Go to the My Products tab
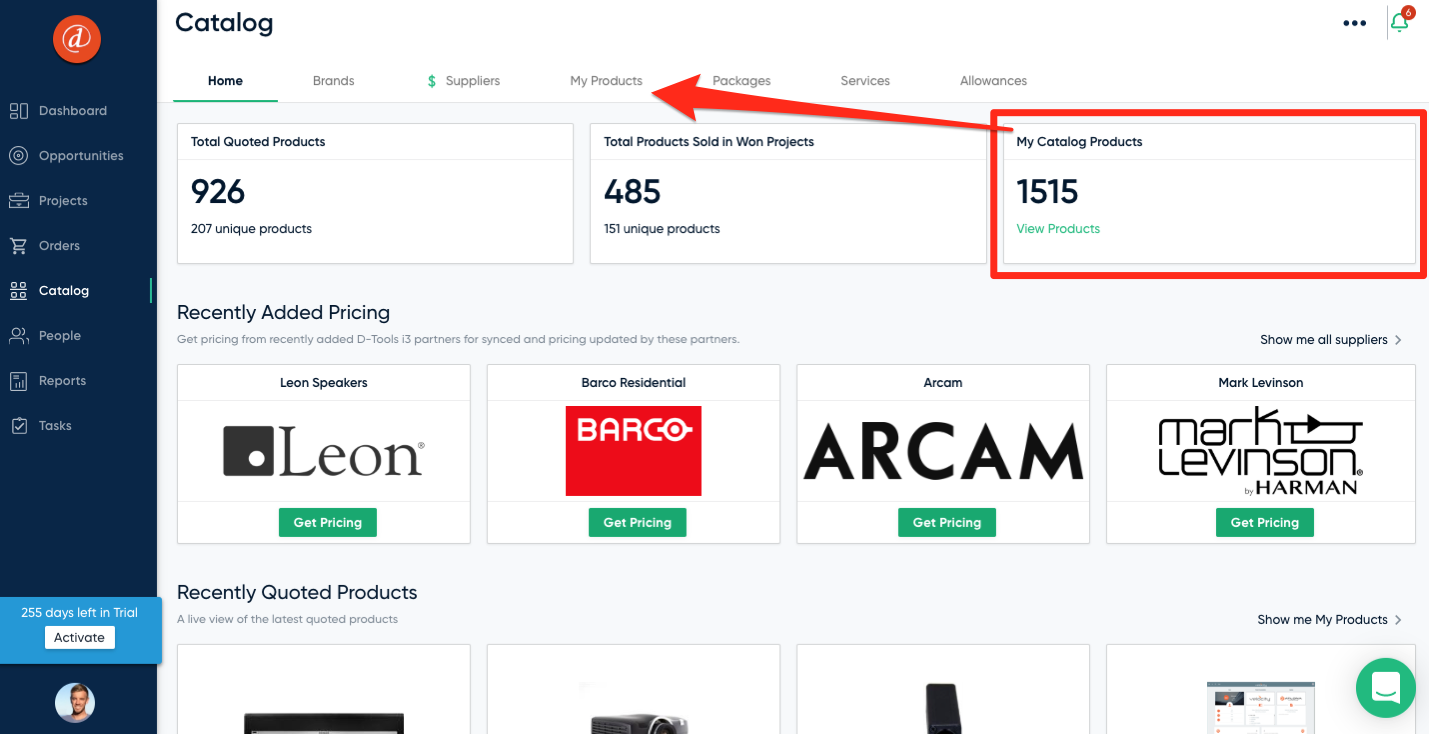 click(x=606, y=81)
